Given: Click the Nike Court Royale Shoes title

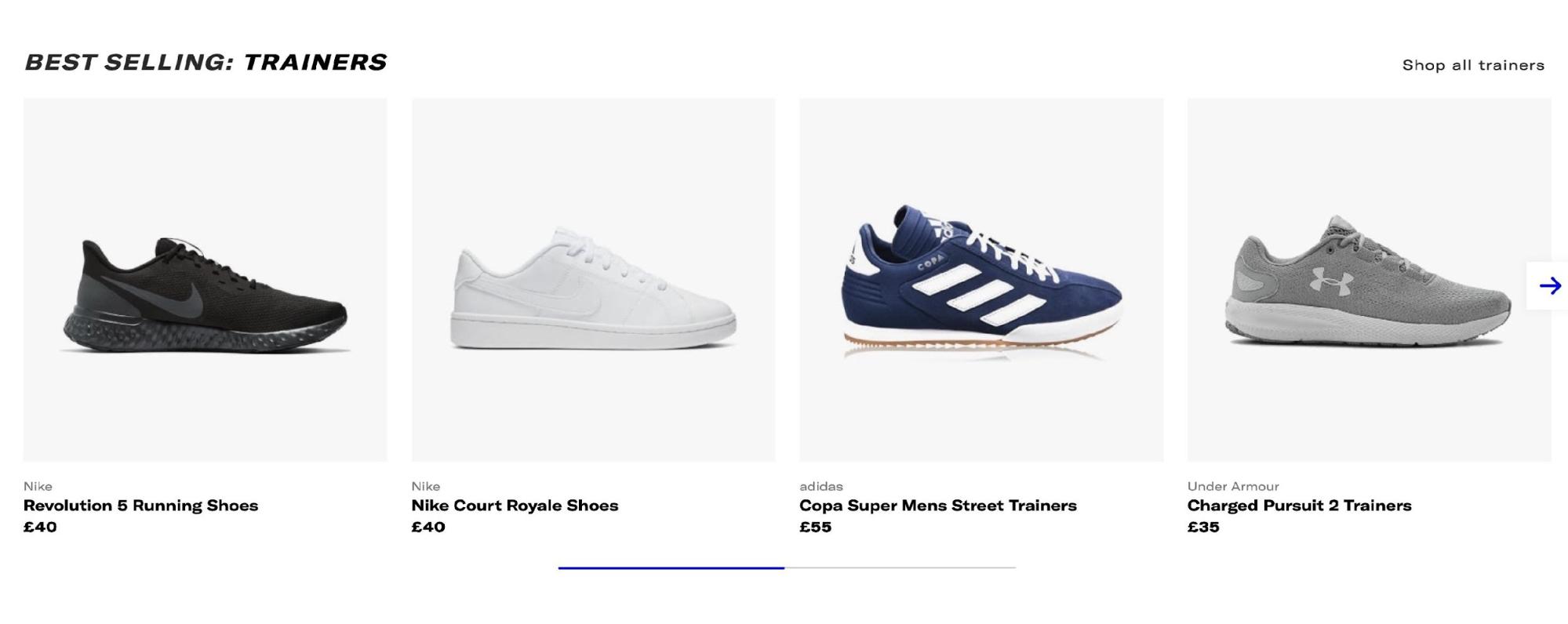Looking at the screenshot, I should [x=515, y=506].
